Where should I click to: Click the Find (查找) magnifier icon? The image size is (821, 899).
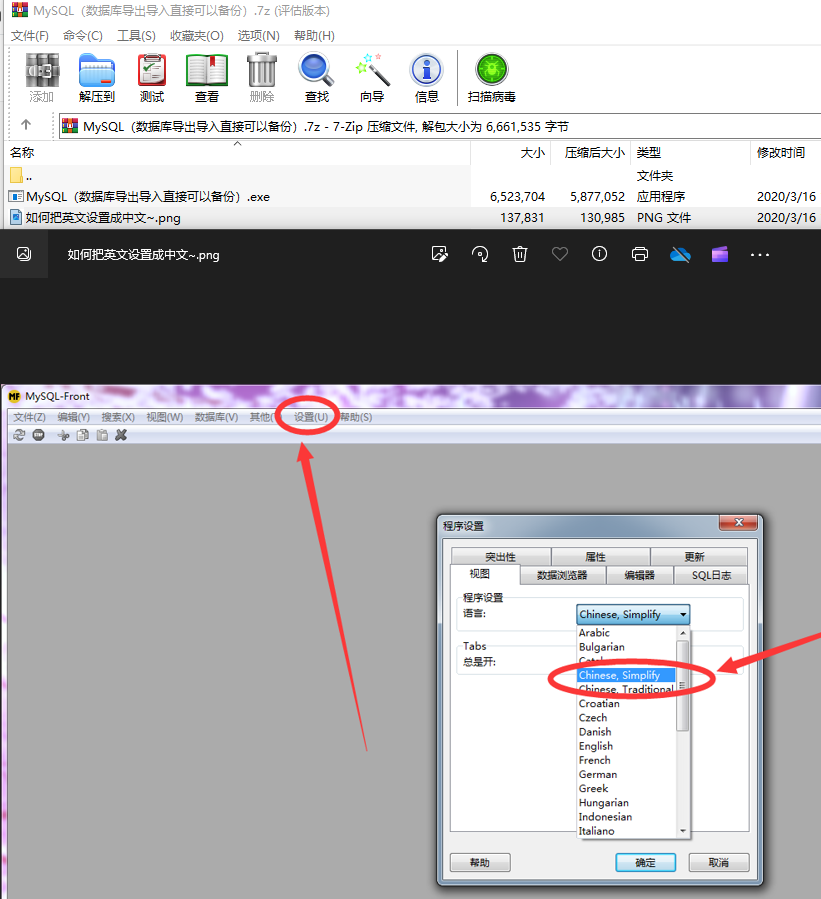click(316, 70)
